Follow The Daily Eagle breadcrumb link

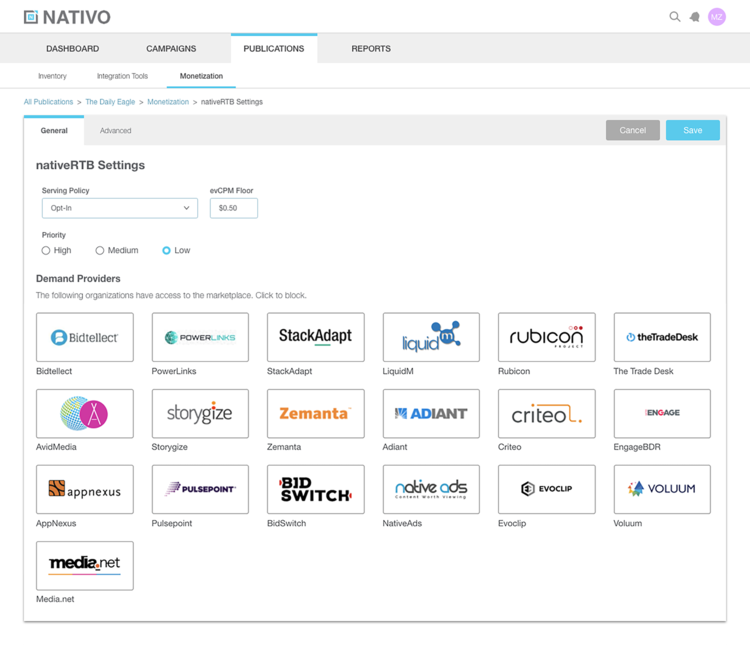[x=110, y=102]
